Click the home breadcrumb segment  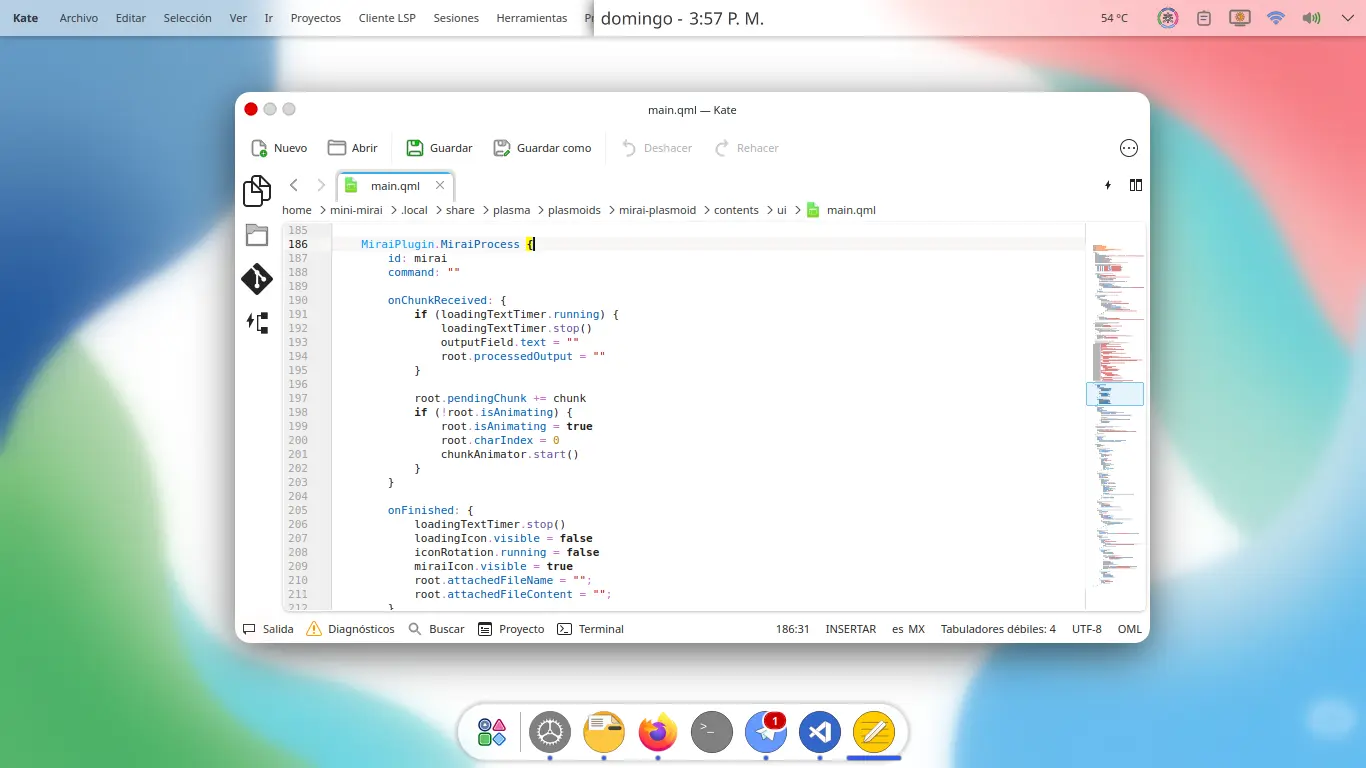tap(297, 210)
